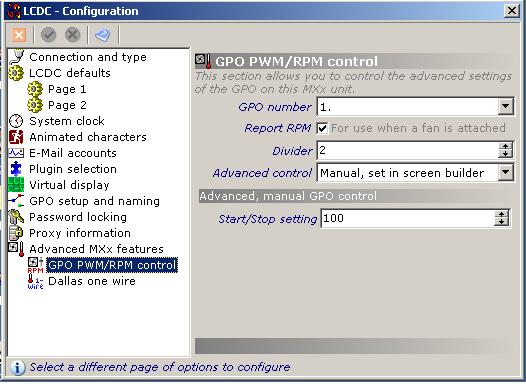Screen dimensions: 526x384
Task: Click the grey checkmark apply icon
Action: 48,35
